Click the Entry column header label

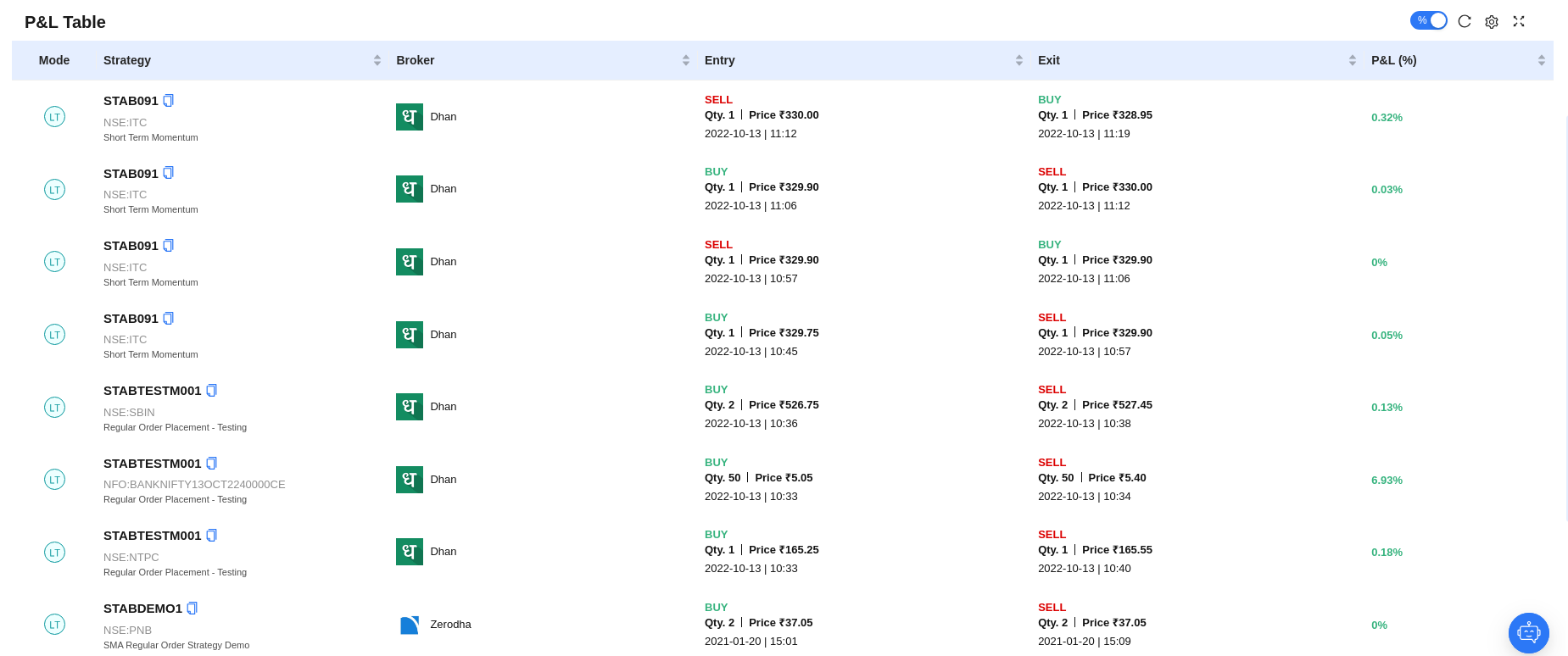720,60
